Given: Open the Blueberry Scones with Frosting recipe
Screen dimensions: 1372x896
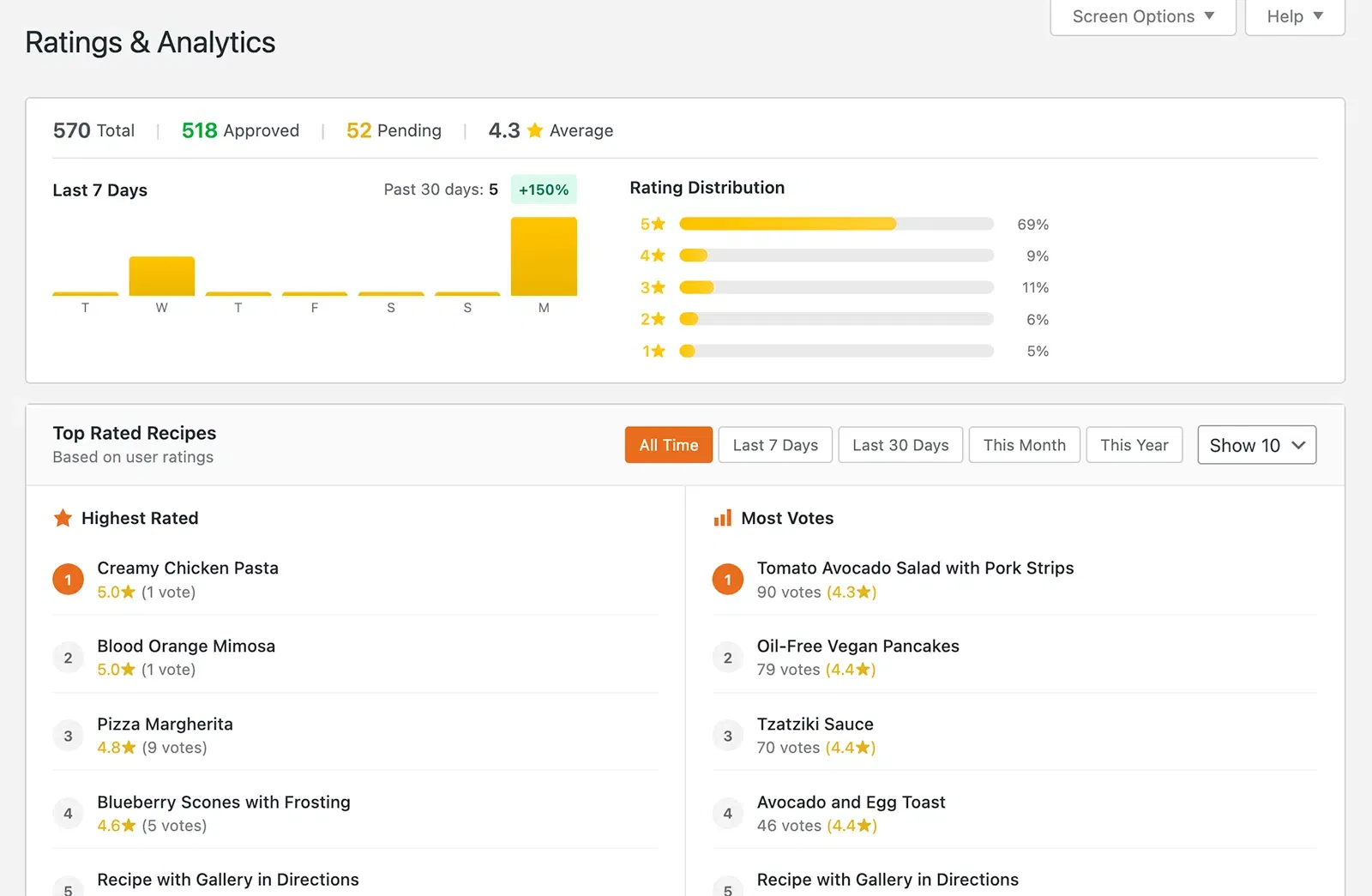Looking at the screenshot, I should [x=224, y=802].
